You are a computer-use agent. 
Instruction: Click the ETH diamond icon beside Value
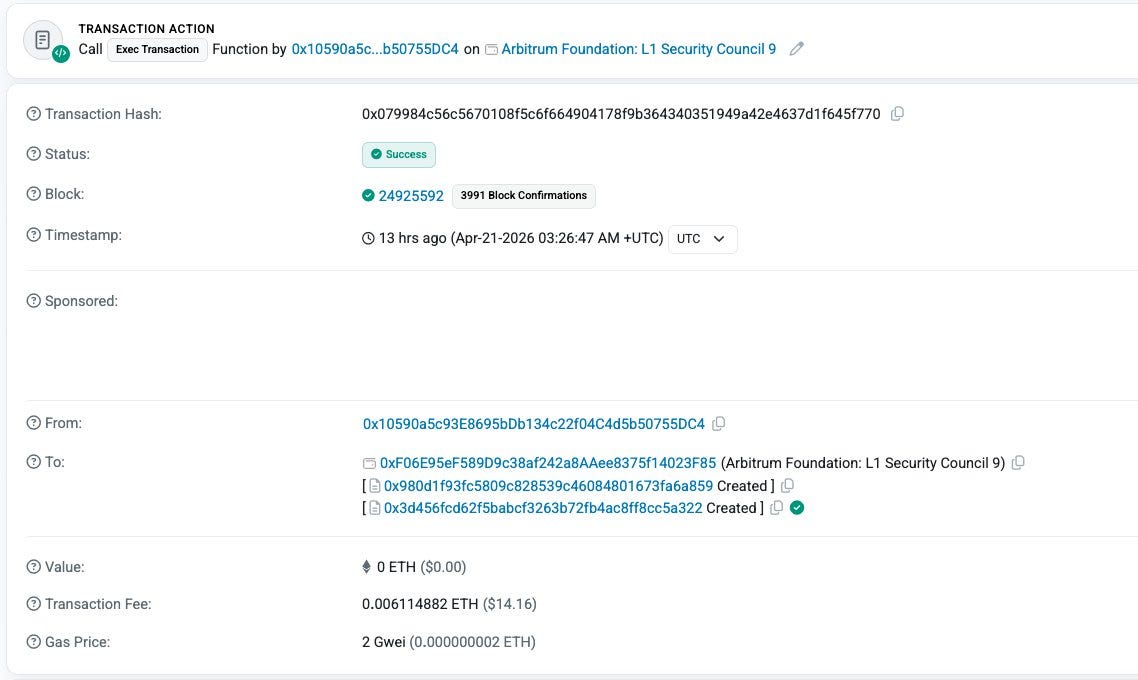(368, 566)
